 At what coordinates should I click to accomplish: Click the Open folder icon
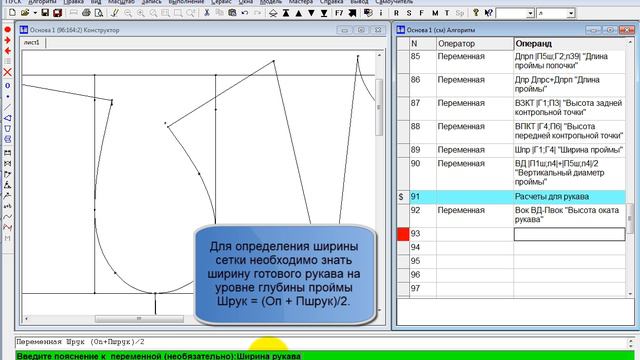pyautogui.click(x=25, y=13)
